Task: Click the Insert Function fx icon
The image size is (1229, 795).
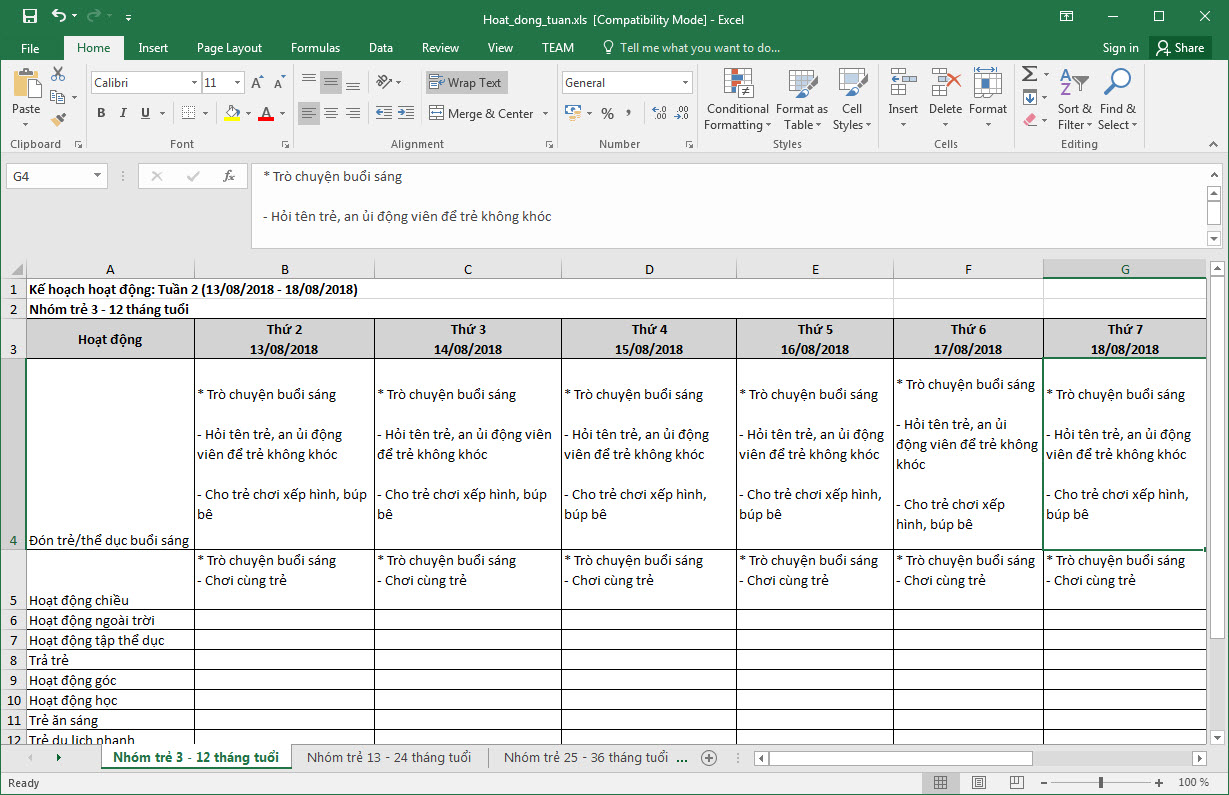Action: point(228,176)
